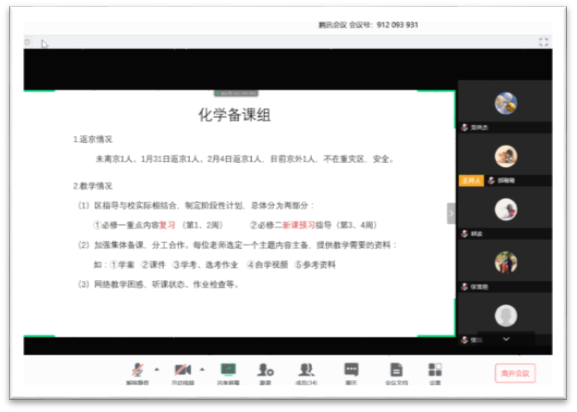The image size is (577, 412).
Task: Show the members list (34)
Action: click(307, 373)
